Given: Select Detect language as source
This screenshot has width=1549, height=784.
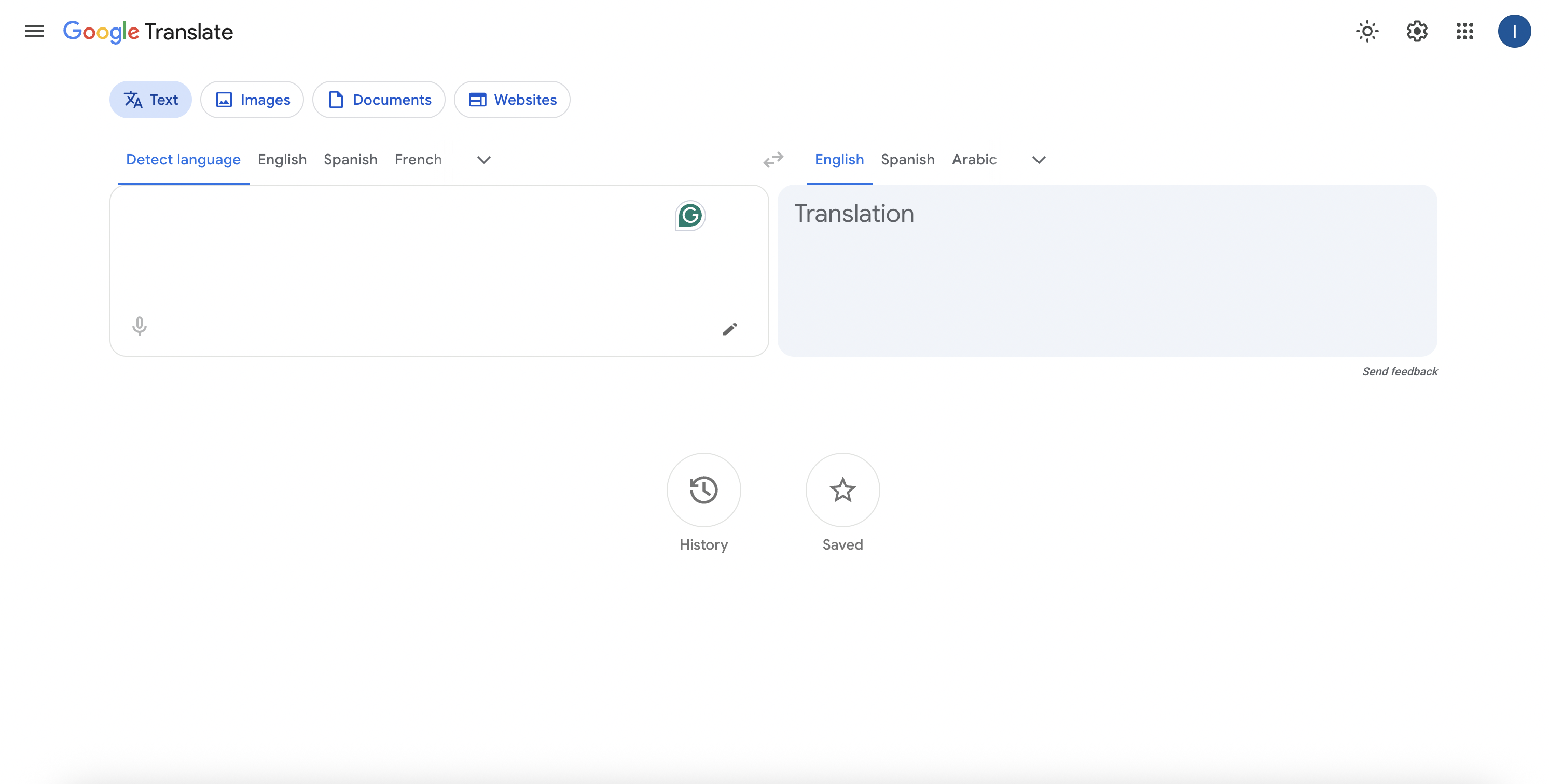Looking at the screenshot, I should [x=184, y=159].
